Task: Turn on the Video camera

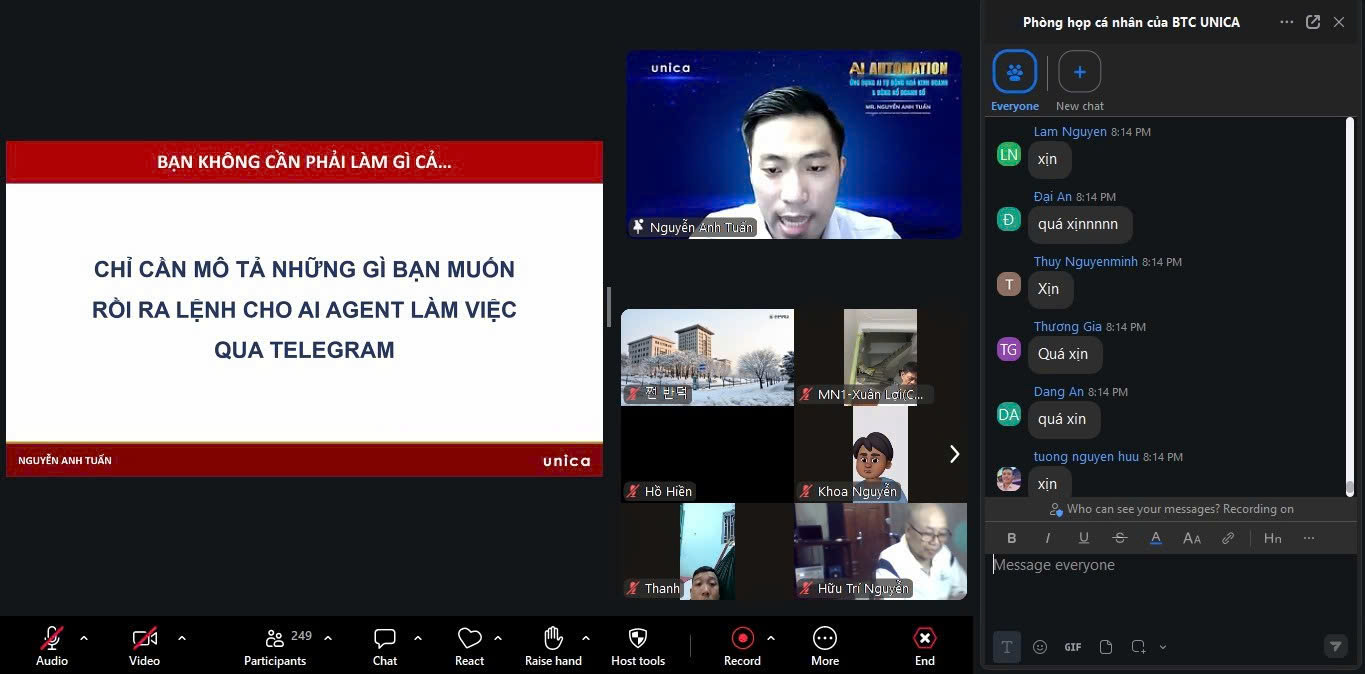Action: click(x=145, y=645)
